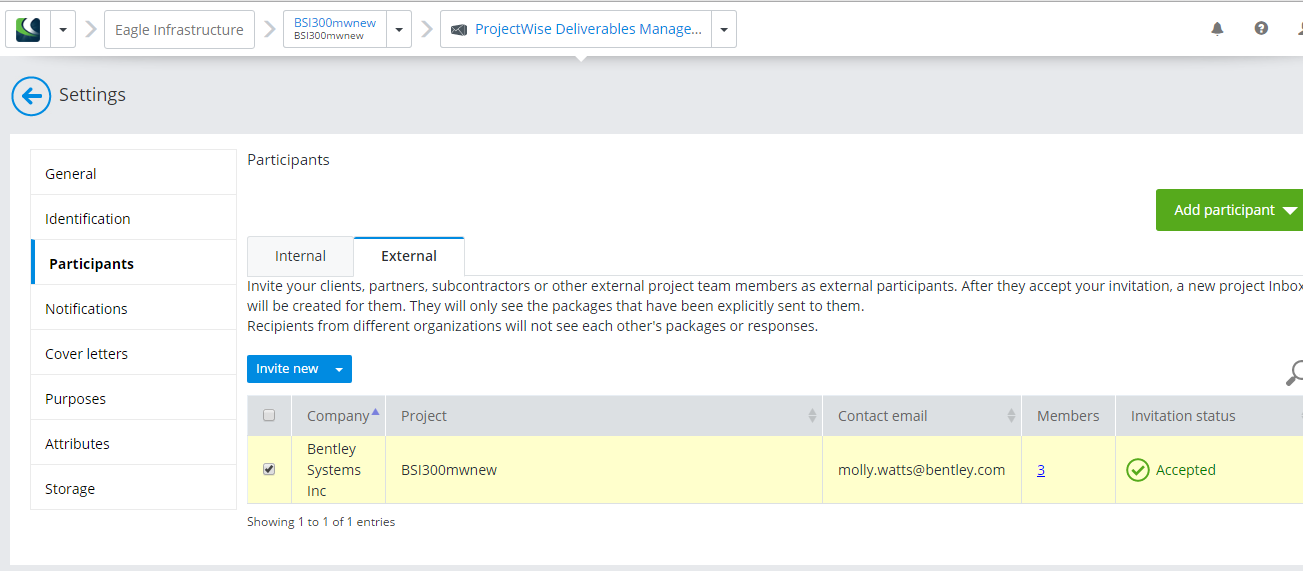Open help question mark icon
This screenshot has height=571, width=1303.
(1261, 29)
